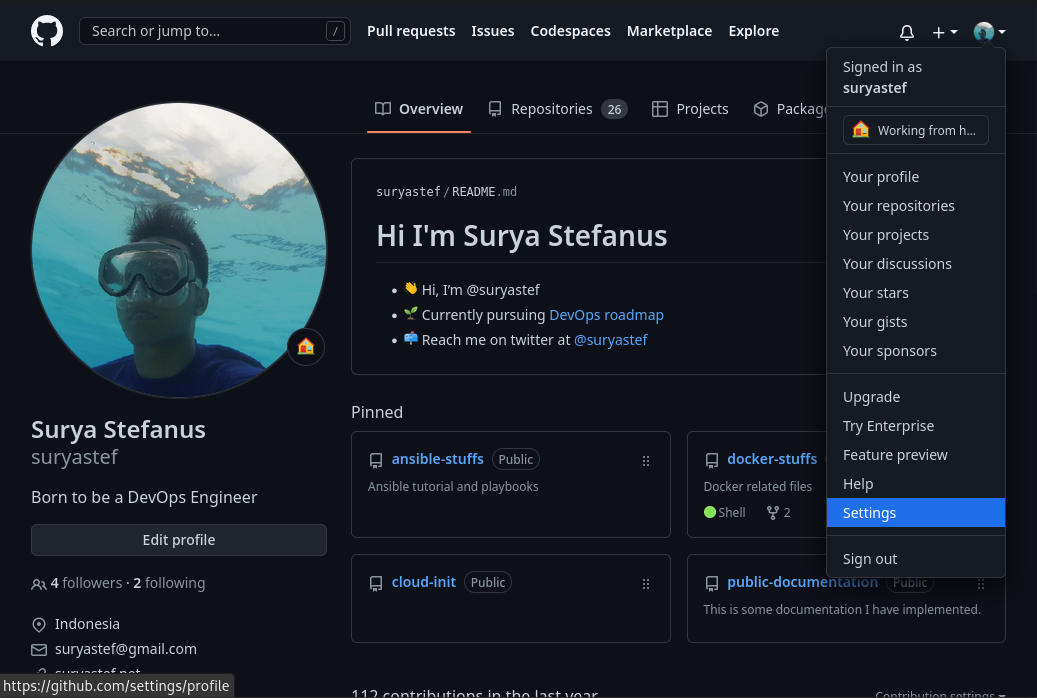This screenshot has width=1037, height=698.
Task: Select Your gists from the menu
Action: click(916, 322)
